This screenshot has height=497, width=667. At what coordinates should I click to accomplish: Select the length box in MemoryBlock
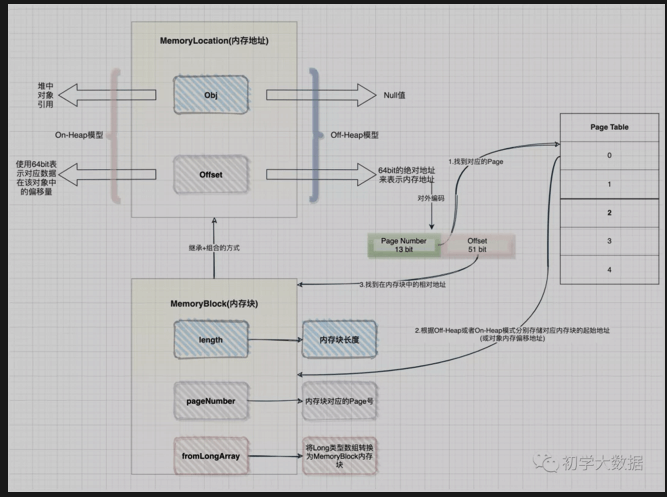tap(211, 340)
